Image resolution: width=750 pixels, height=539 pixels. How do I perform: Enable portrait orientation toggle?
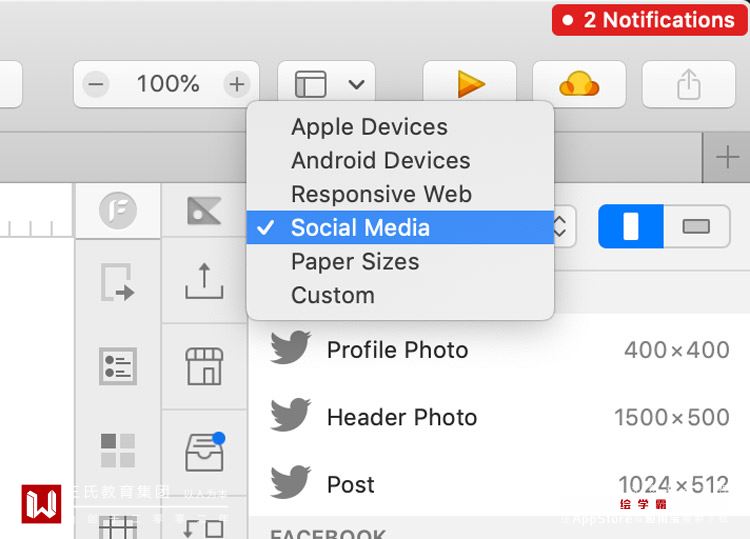point(631,227)
